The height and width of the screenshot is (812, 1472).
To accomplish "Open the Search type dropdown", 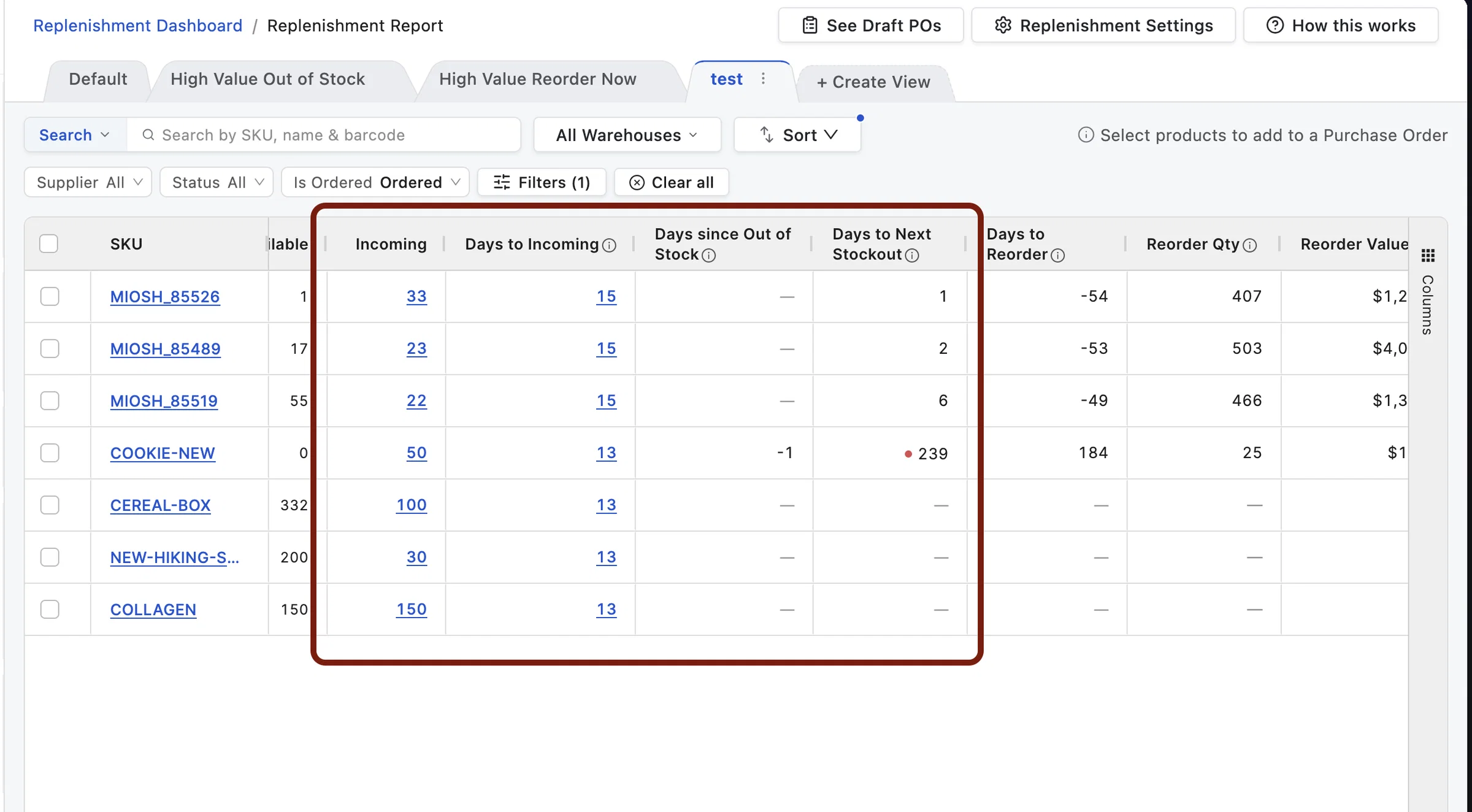I will point(75,135).
